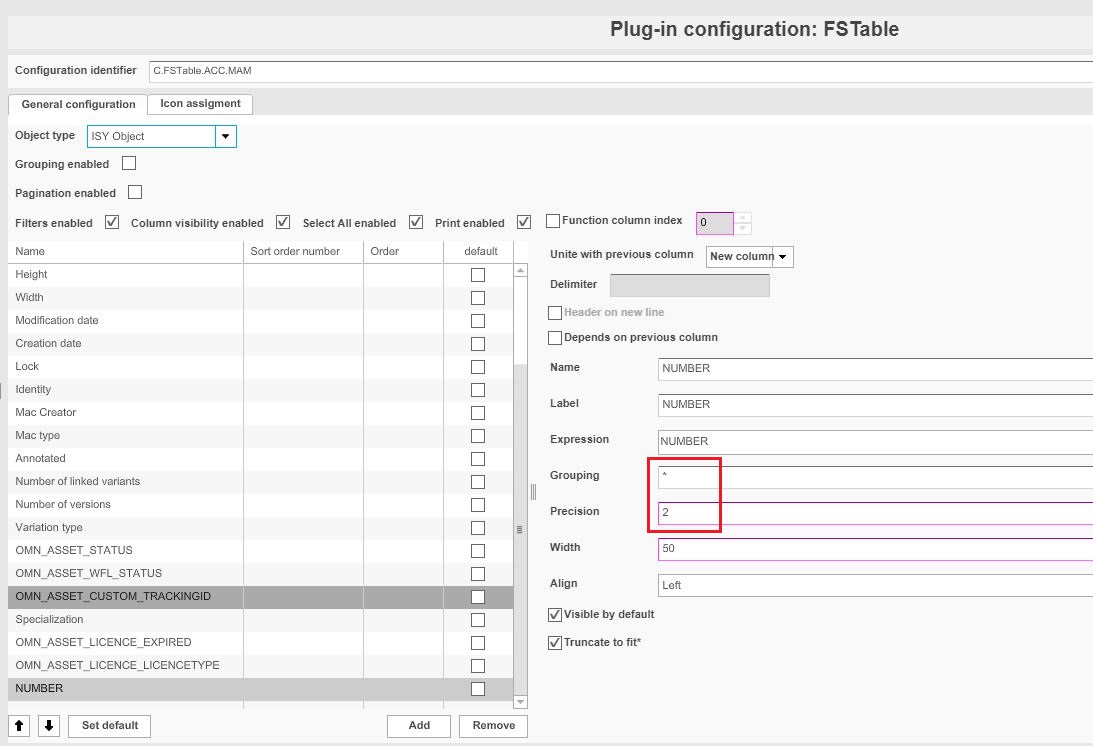Image resolution: width=1093 pixels, height=746 pixels.
Task: Switch to the Icon assigment tab
Action: 200,104
